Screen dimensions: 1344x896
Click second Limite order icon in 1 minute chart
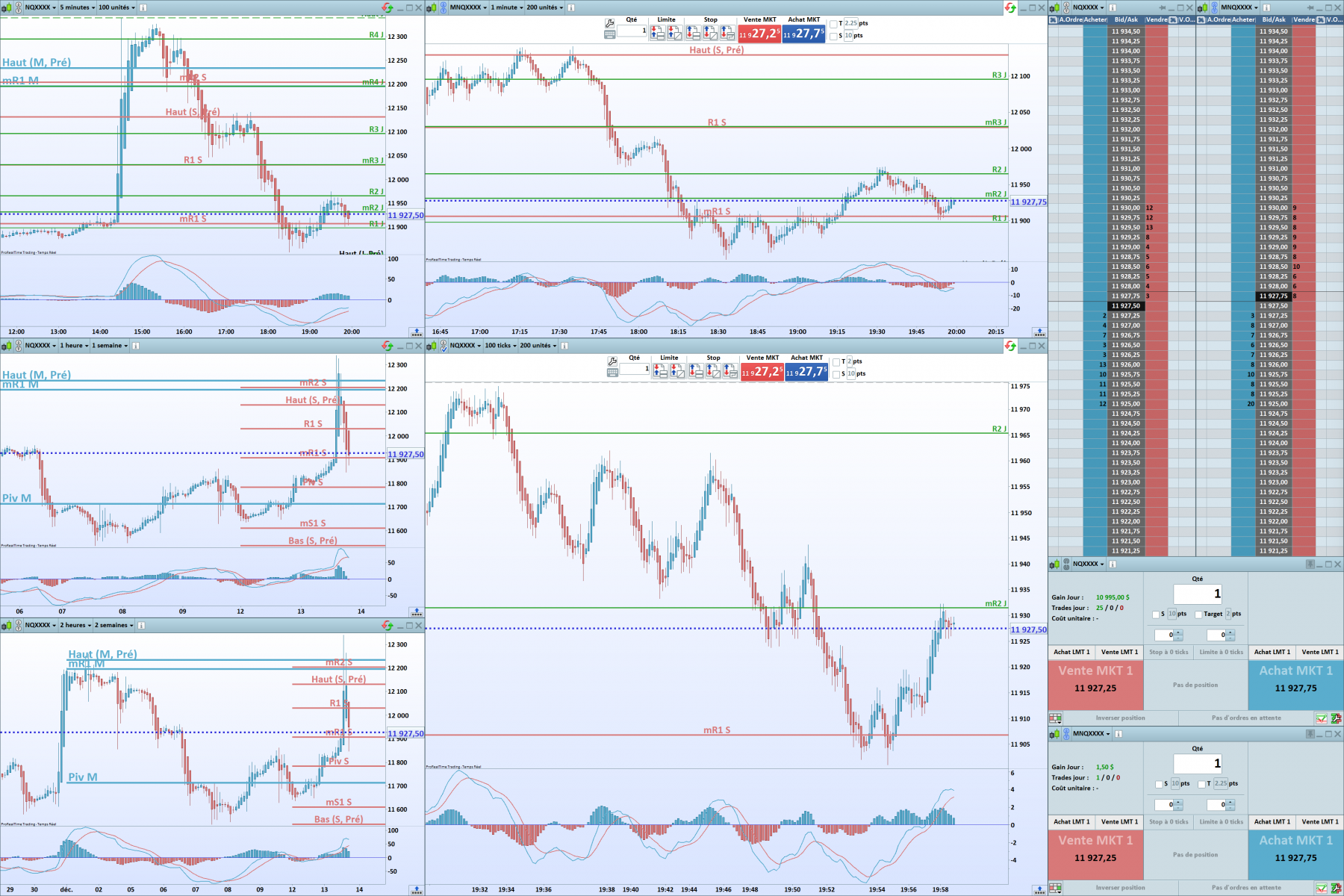pos(674,33)
